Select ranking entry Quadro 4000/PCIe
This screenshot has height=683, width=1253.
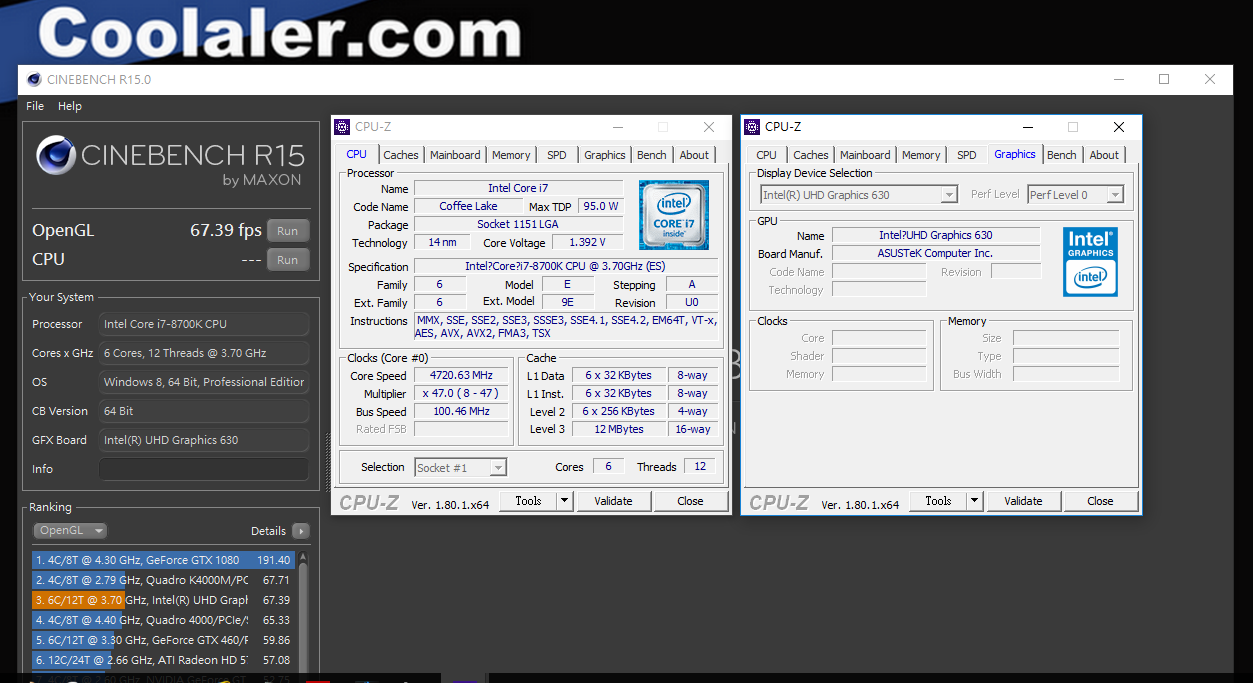click(165, 620)
